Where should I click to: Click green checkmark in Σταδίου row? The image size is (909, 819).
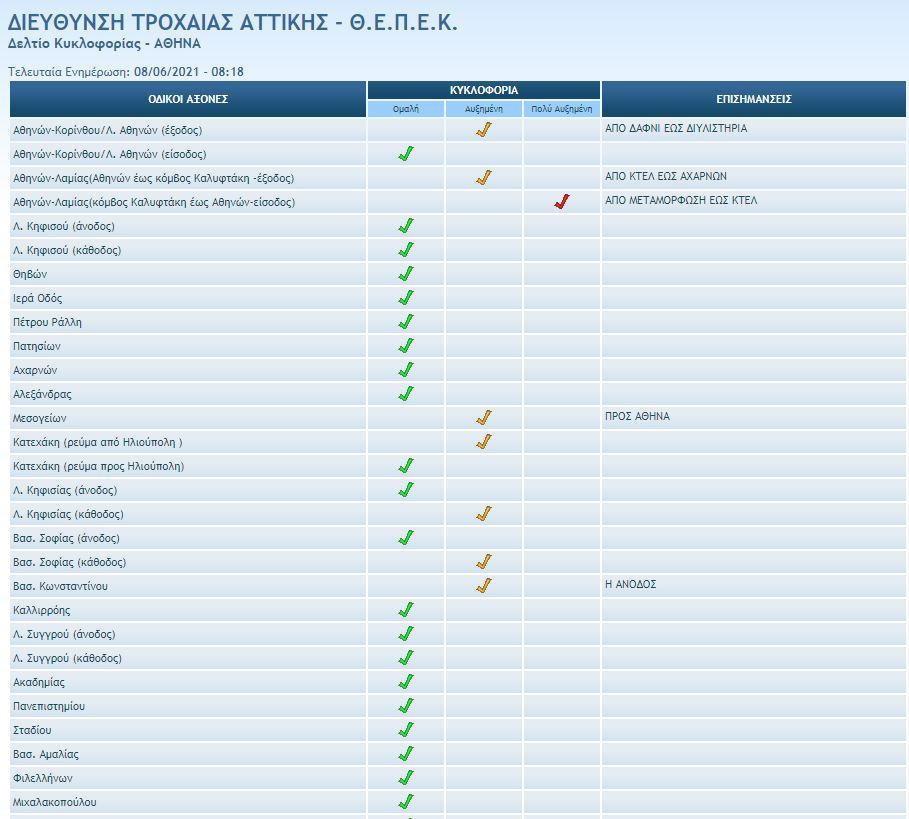pyautogui.click(x=406, y=730)
